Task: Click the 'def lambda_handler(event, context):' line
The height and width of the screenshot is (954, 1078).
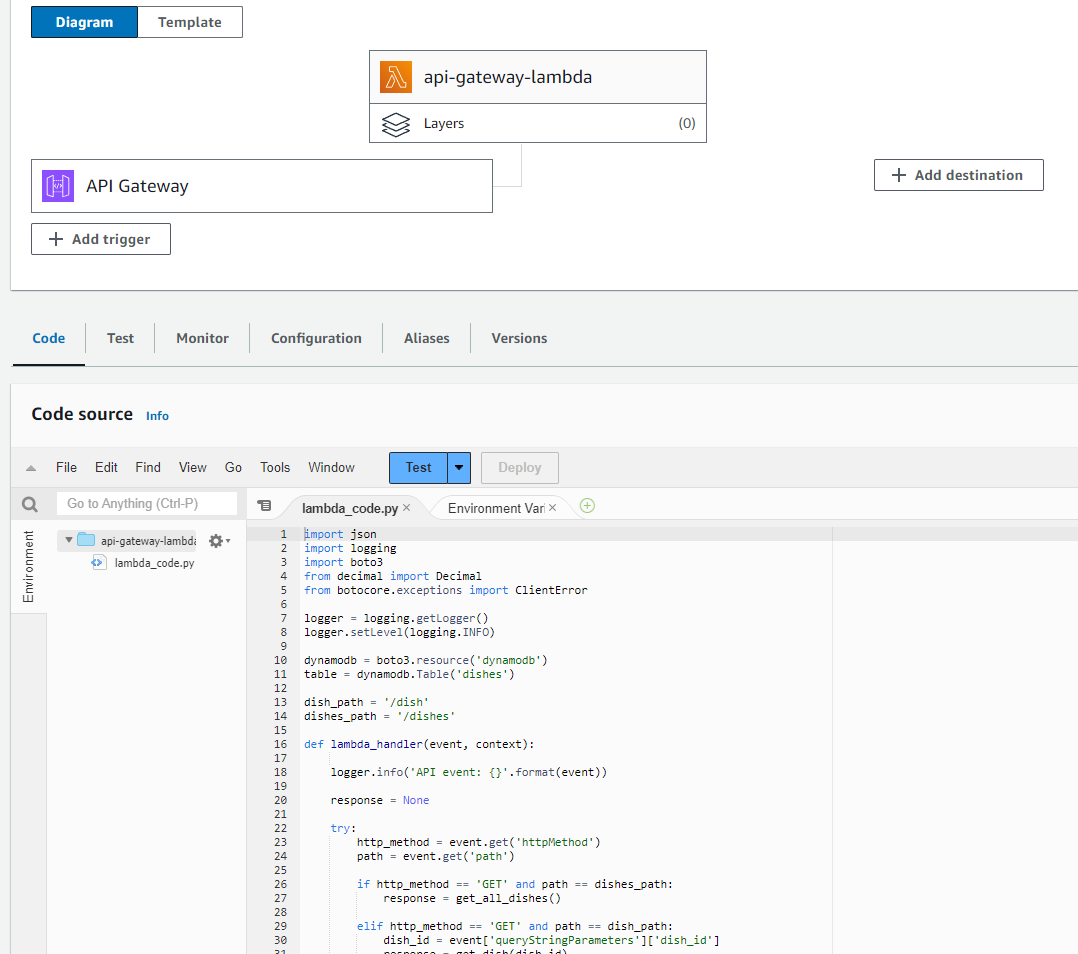Action: tap(419, 744)
